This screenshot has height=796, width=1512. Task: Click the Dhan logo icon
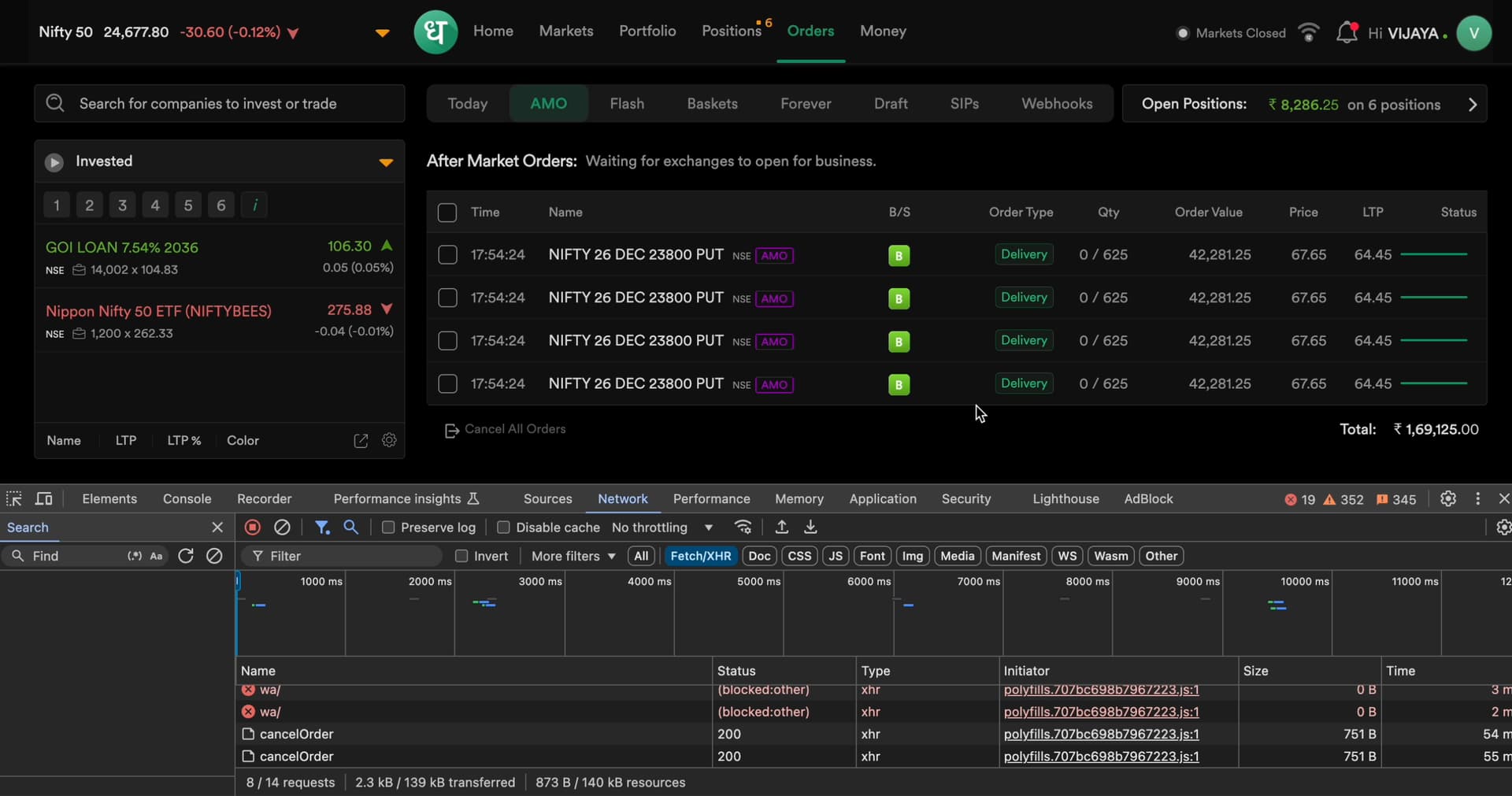(x=435, y=32)
